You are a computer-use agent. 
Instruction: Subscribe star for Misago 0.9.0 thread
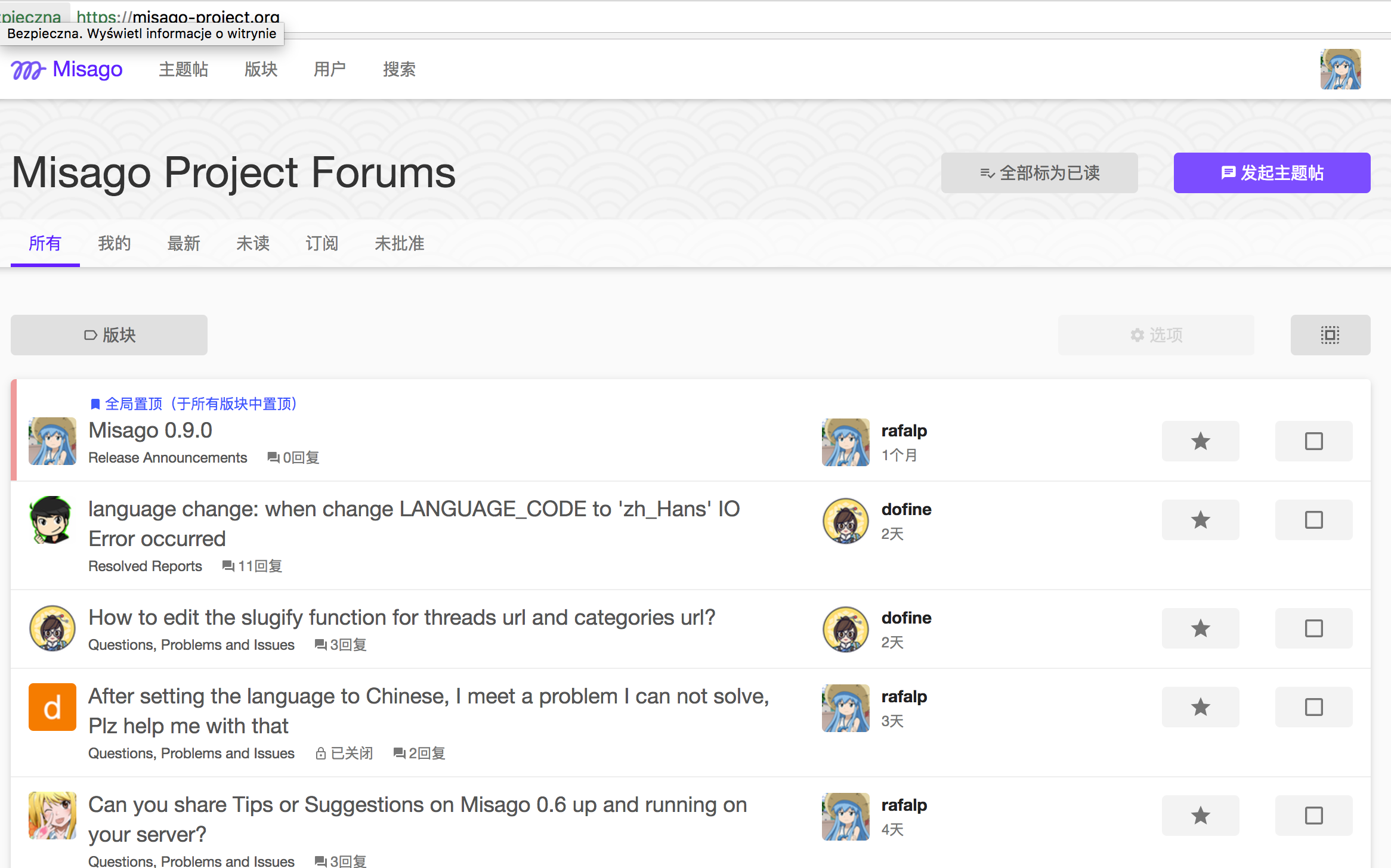(x=1200, y=441)
